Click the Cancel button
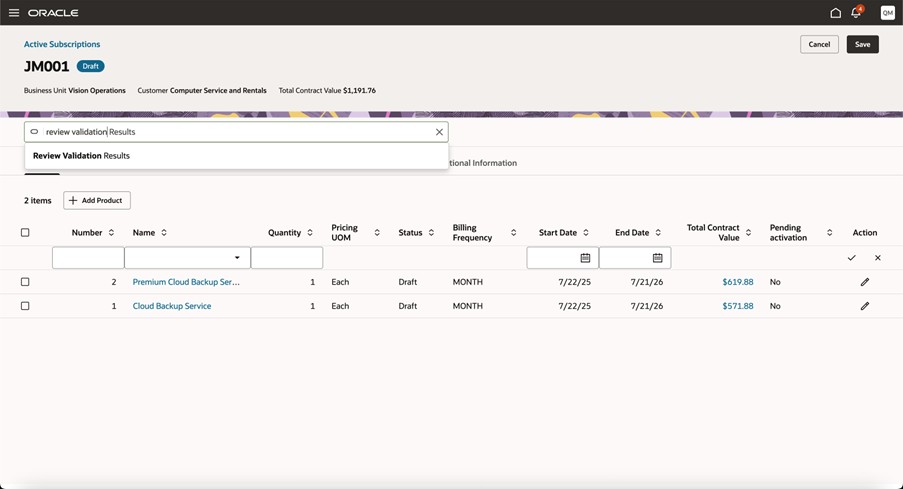This screenshot has height=489, width=903. (x=819, y=44)
